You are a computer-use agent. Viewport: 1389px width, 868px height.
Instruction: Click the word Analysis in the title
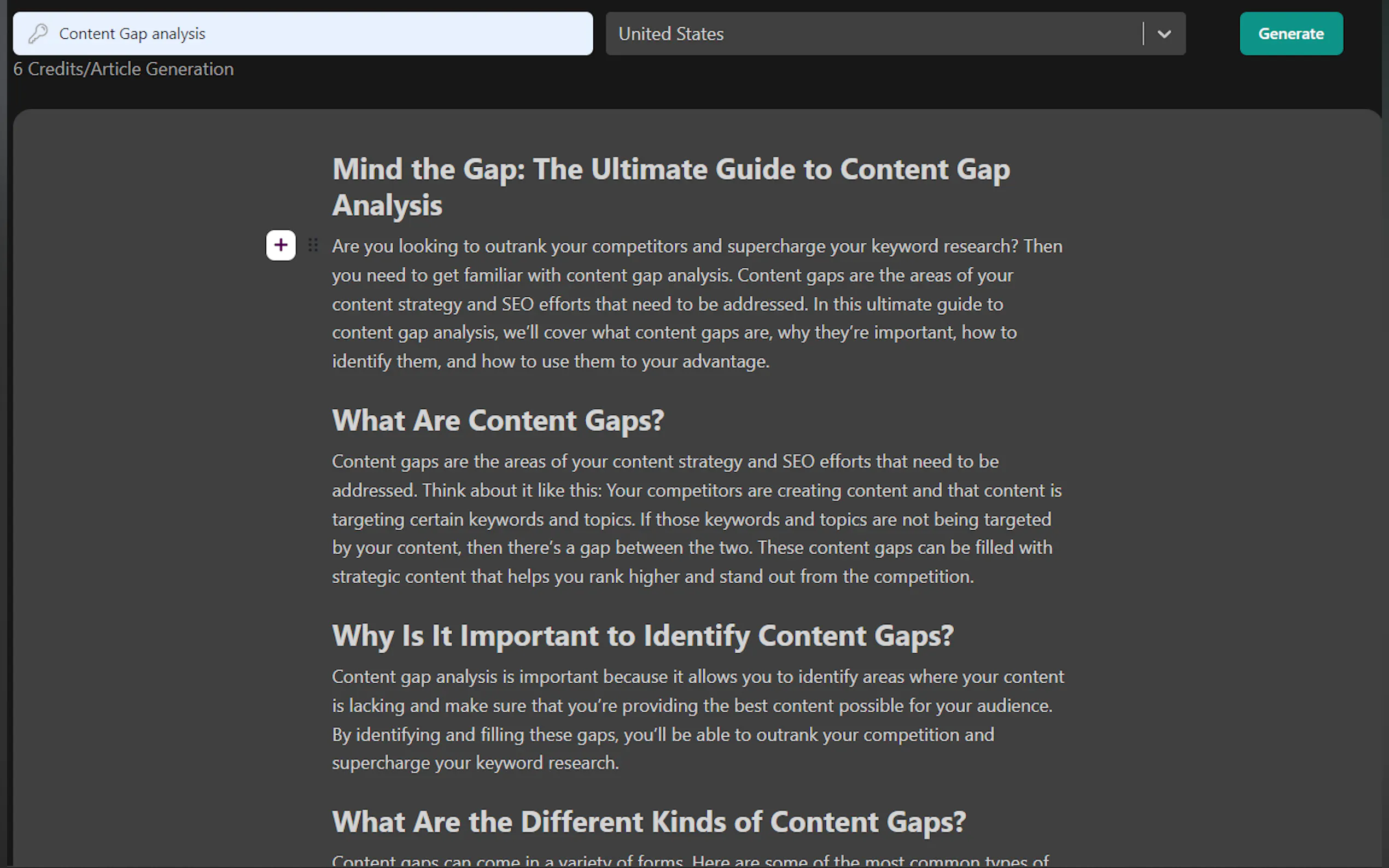(387, 206)
